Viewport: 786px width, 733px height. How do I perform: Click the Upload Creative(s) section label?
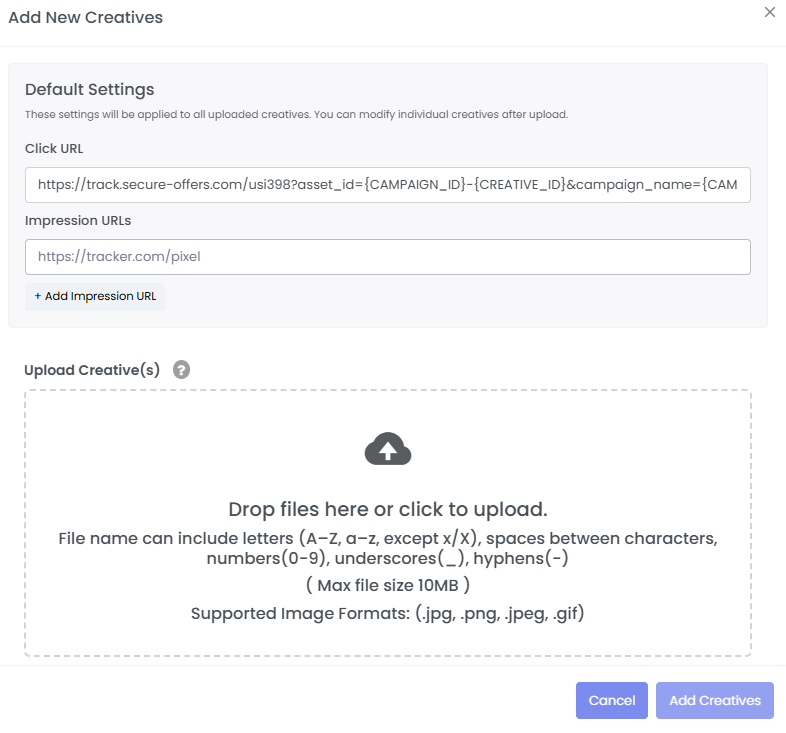click(92, 370)
